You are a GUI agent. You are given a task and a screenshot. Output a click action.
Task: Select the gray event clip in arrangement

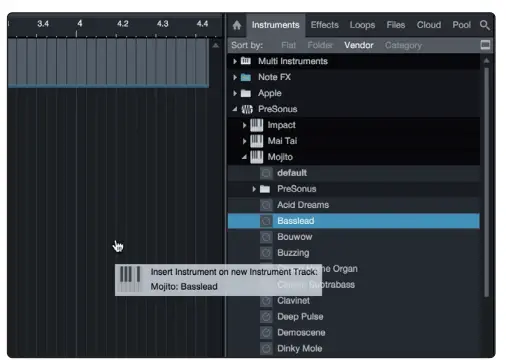(108, 63)
